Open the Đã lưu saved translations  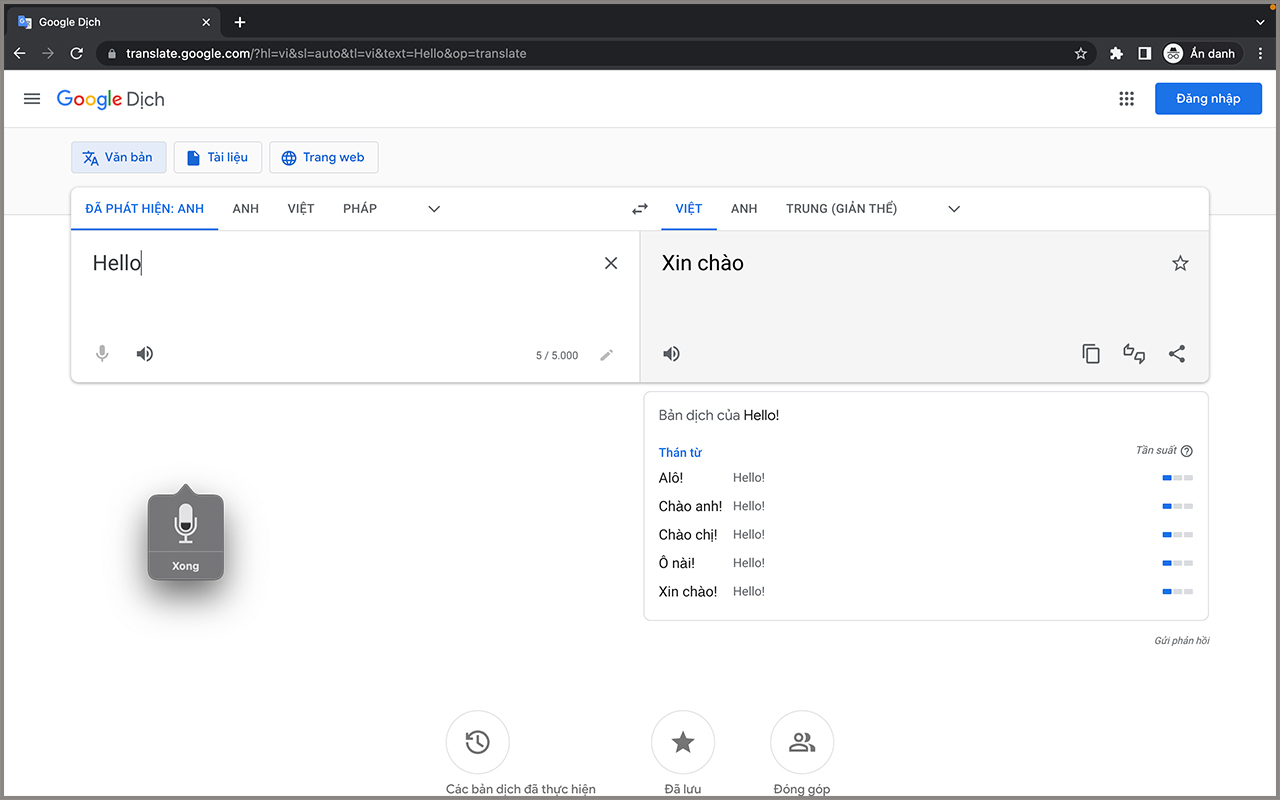click(x=683, y=742)
